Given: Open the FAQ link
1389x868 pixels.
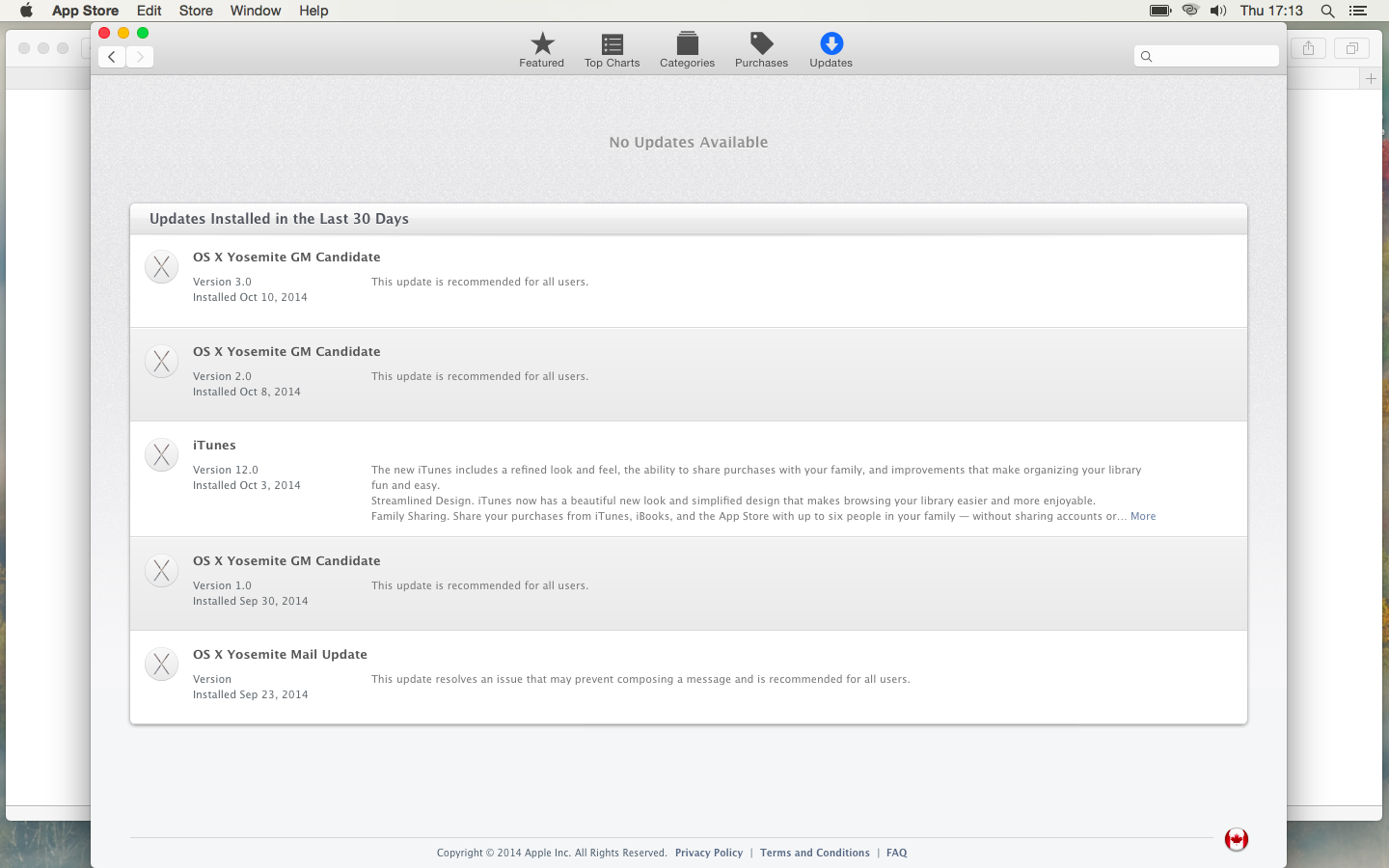Looking at the screenshot, I should point(897,853).
